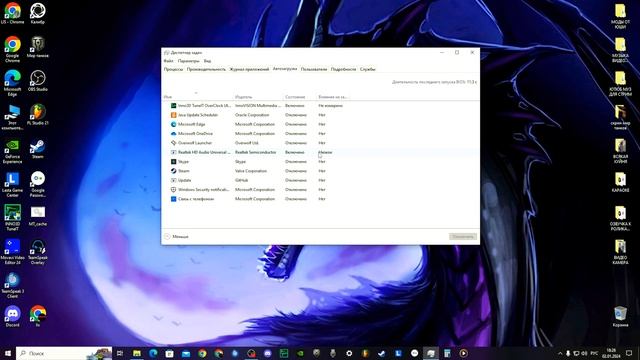Open GeForce Experience desktop shortcut

pyautogui.click(x=12, y=151)
